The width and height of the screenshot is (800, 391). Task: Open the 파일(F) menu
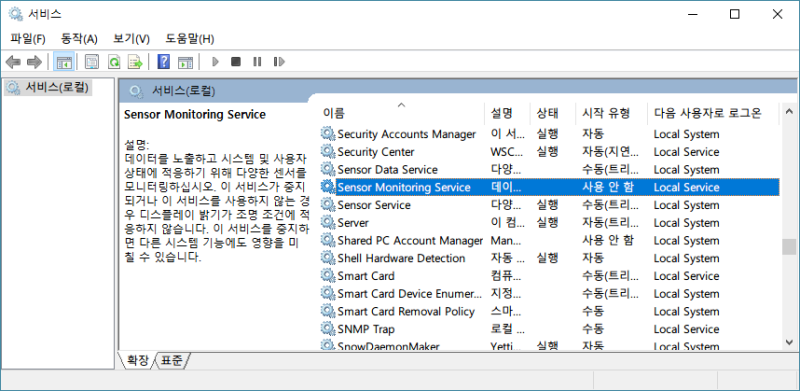click(x=28, y=39)
